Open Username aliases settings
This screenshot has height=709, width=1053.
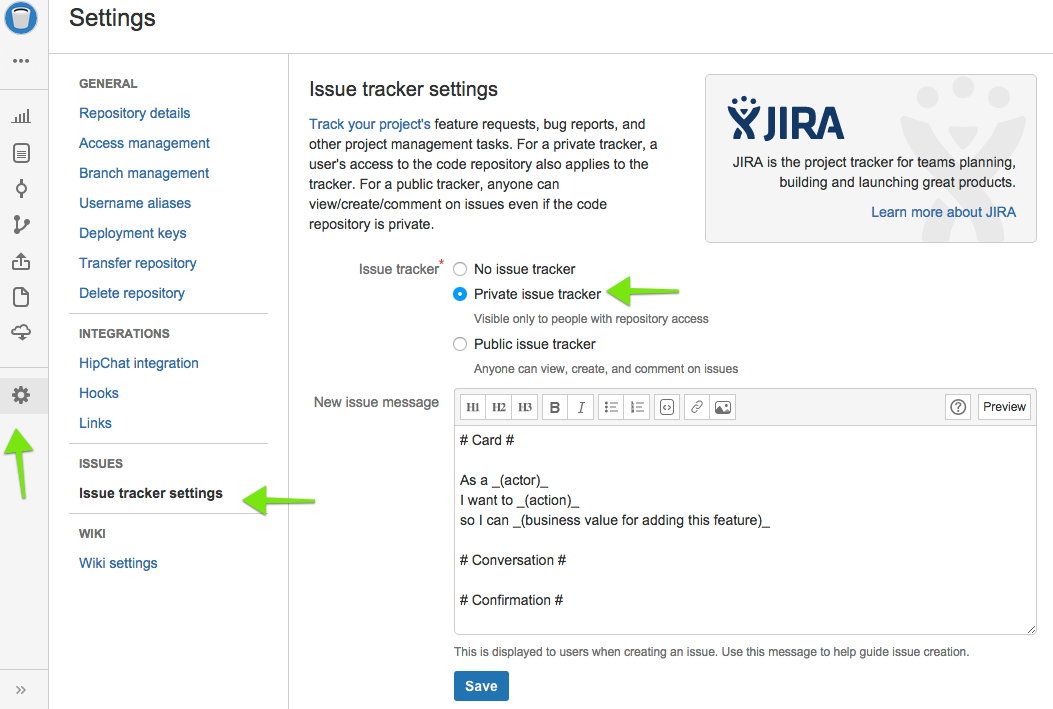point(135,203)
